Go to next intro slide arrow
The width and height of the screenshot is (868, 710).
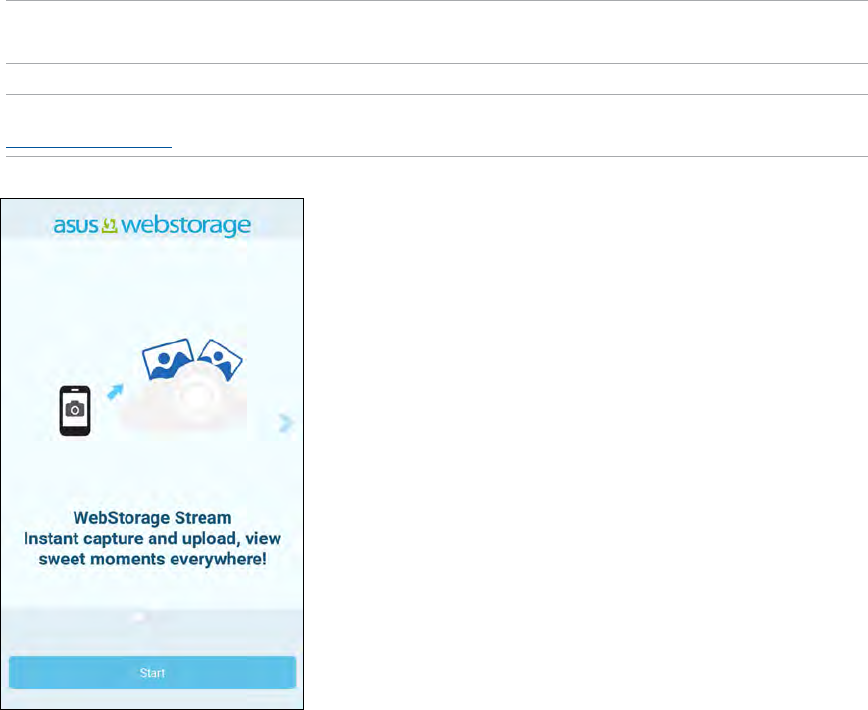[286, 423]
